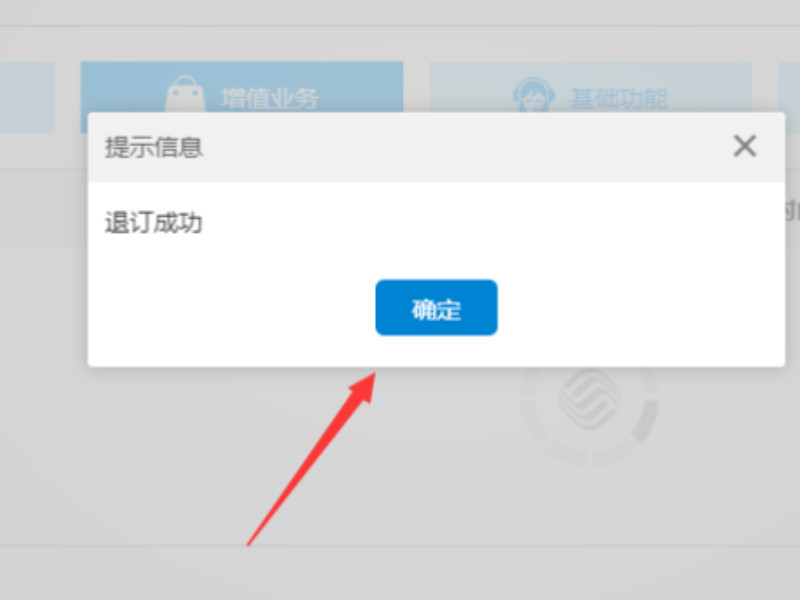Click the tail end of red arrow
Screen dimensions: 800x600
tap(251, 541)
